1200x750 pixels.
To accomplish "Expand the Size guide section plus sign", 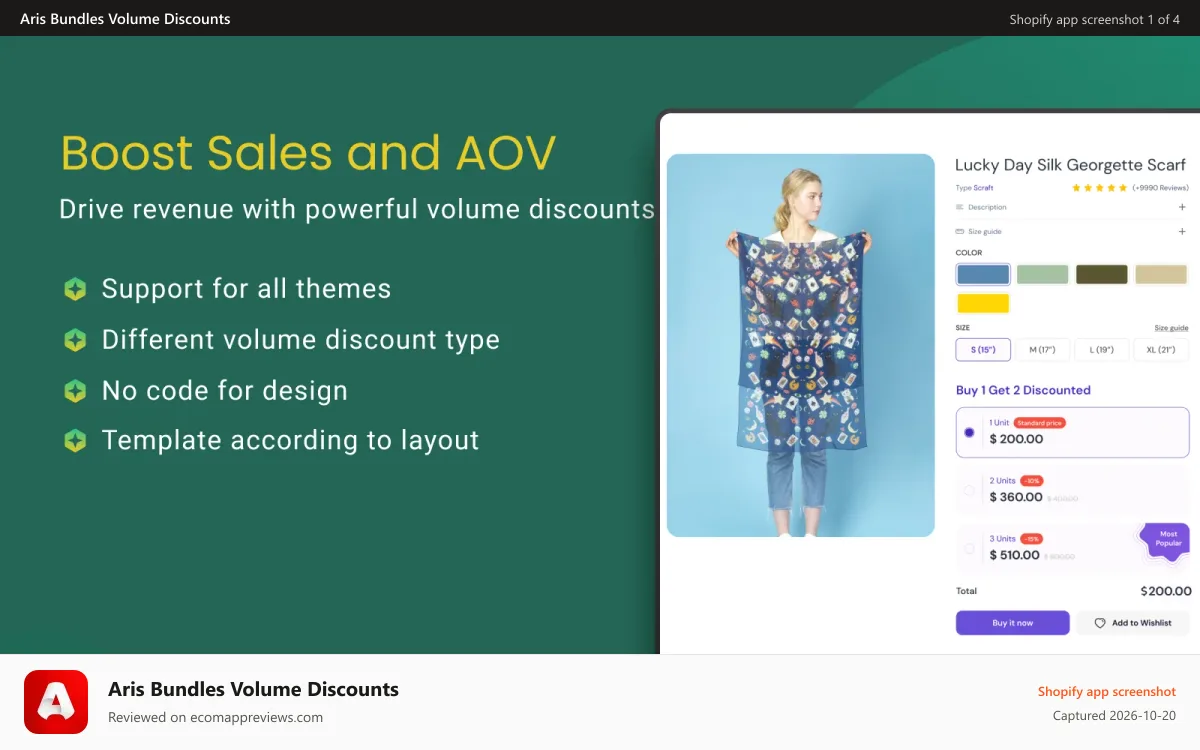I will (1182, 231).
